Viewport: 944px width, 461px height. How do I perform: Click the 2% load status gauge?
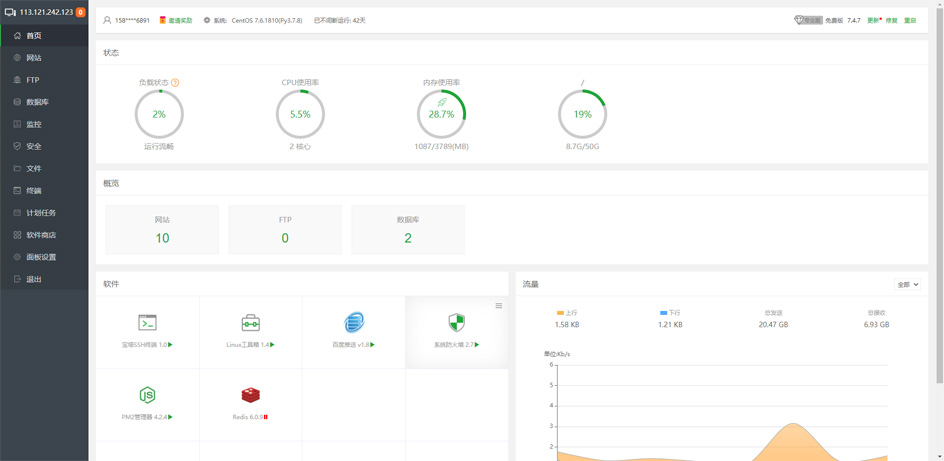click(x=159, y=114)
